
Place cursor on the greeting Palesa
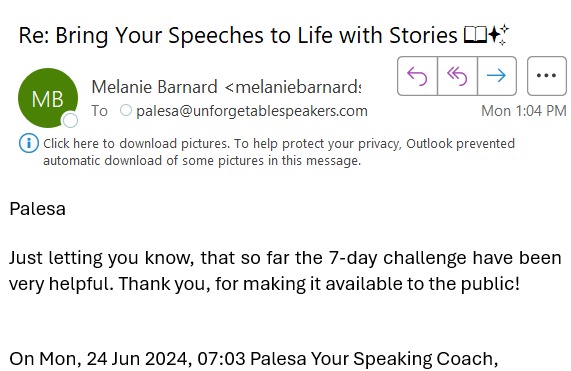point(38,209)
